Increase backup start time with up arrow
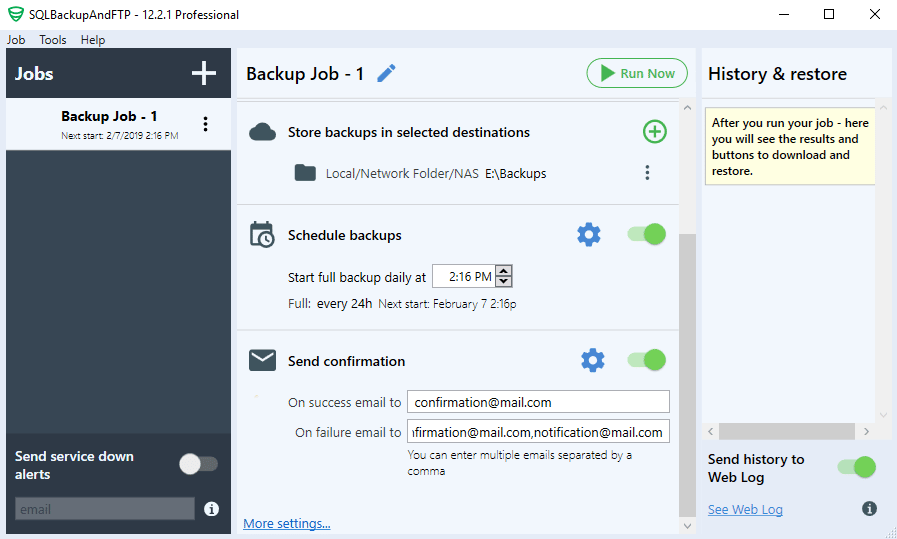 pos(503,271)
